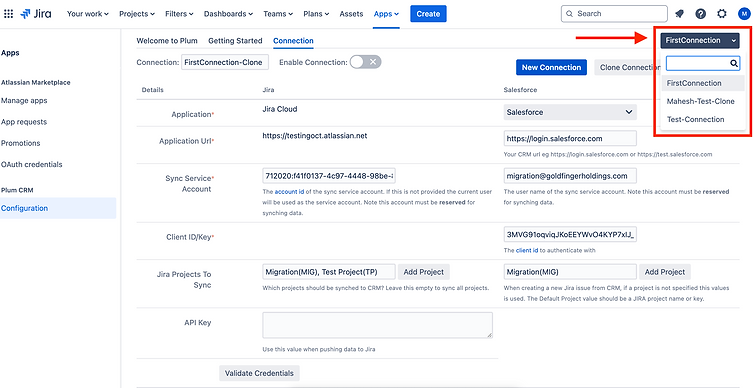Open the help question mark icon
The width and height of the screenshot is (753, 388).
tap(701, 14)
